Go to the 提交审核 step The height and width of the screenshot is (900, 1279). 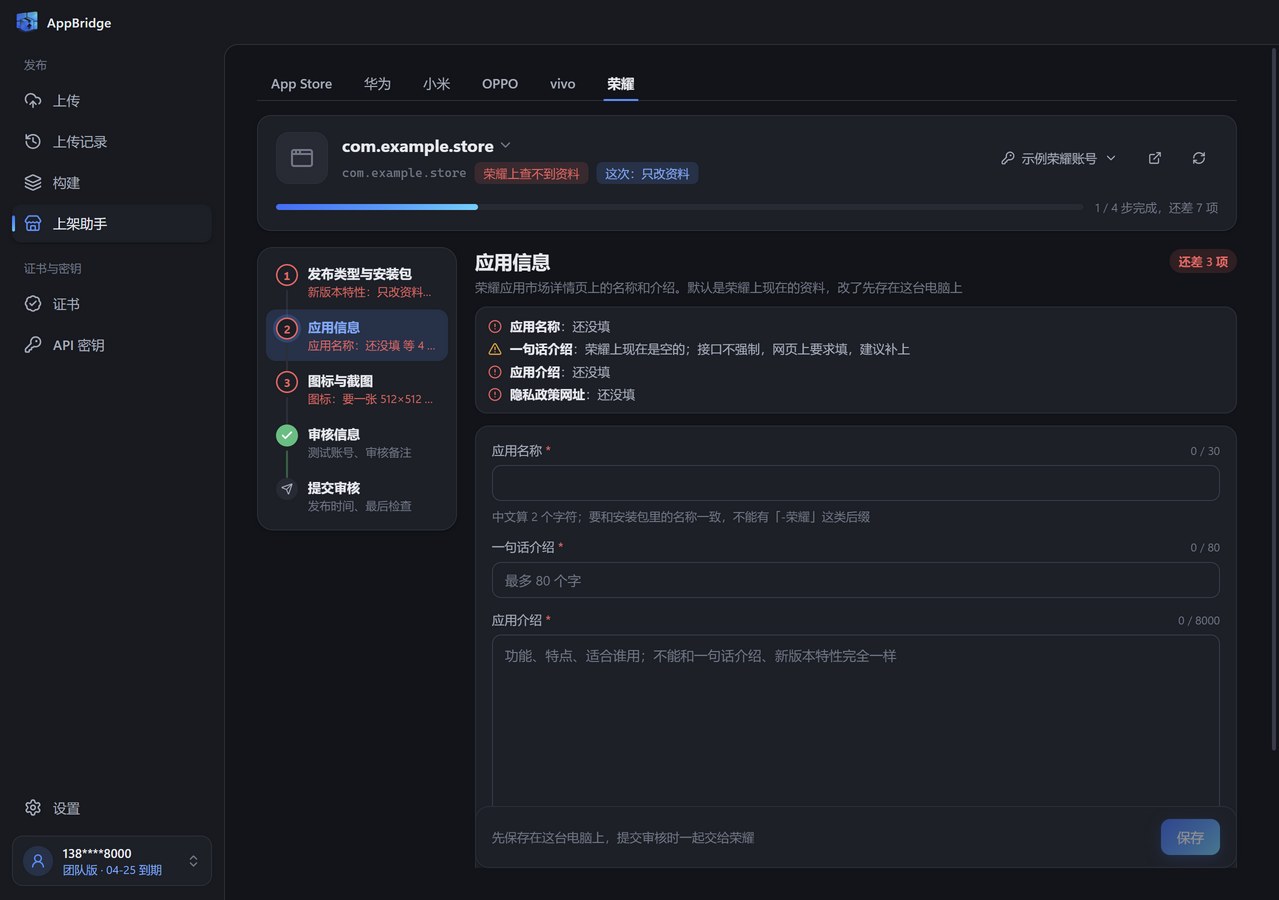point(357,495)
